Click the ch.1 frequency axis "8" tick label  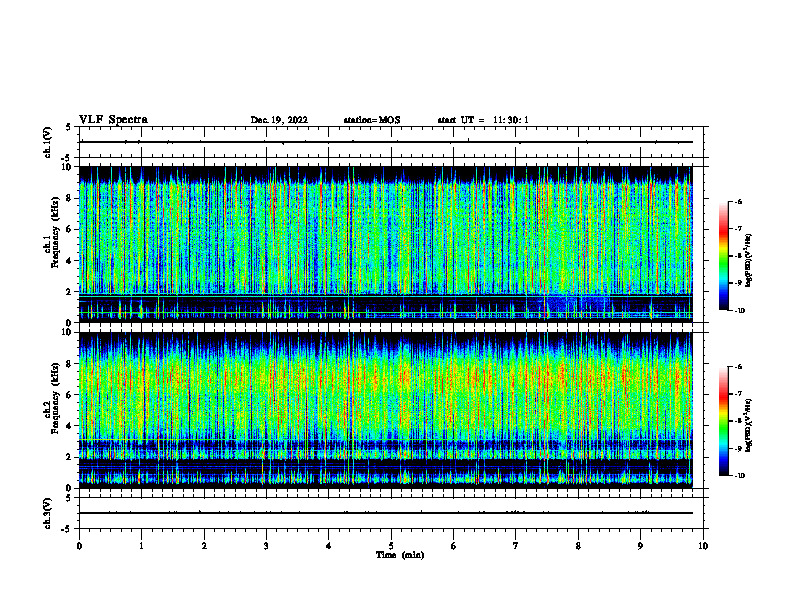69,198
